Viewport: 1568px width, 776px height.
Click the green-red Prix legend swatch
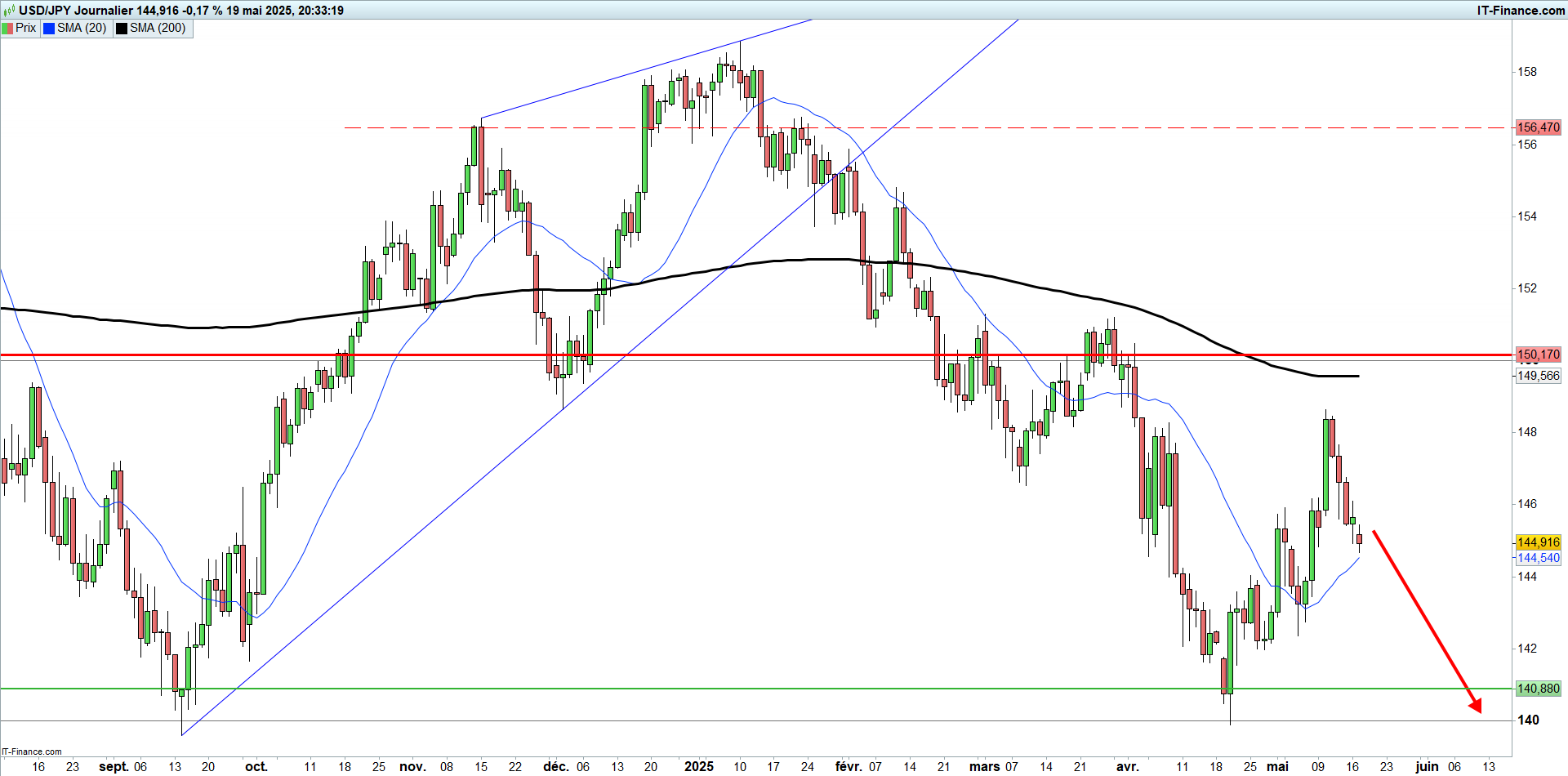[7, 28]
